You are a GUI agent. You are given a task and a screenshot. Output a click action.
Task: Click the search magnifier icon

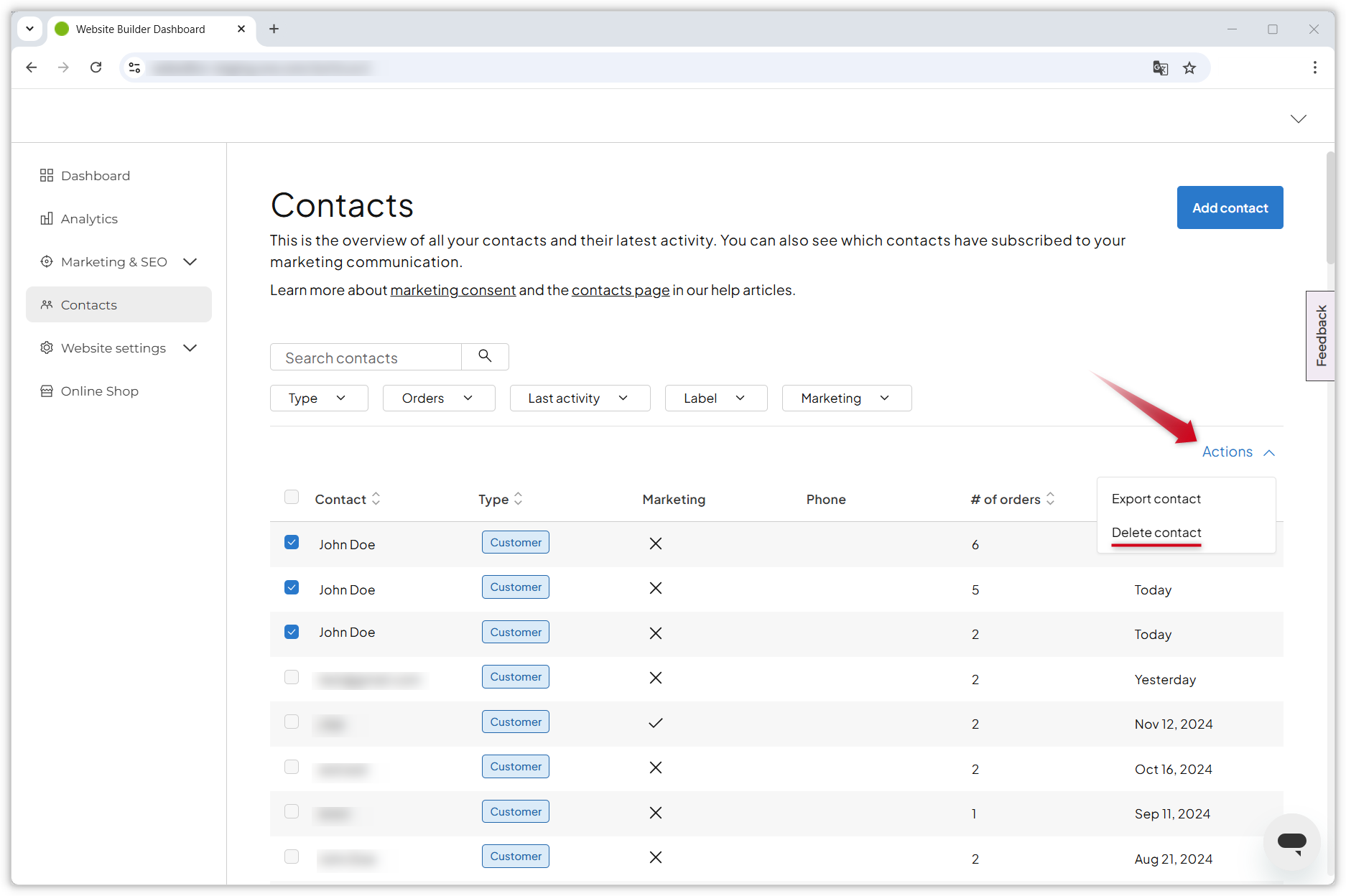[x=485, y=356]
